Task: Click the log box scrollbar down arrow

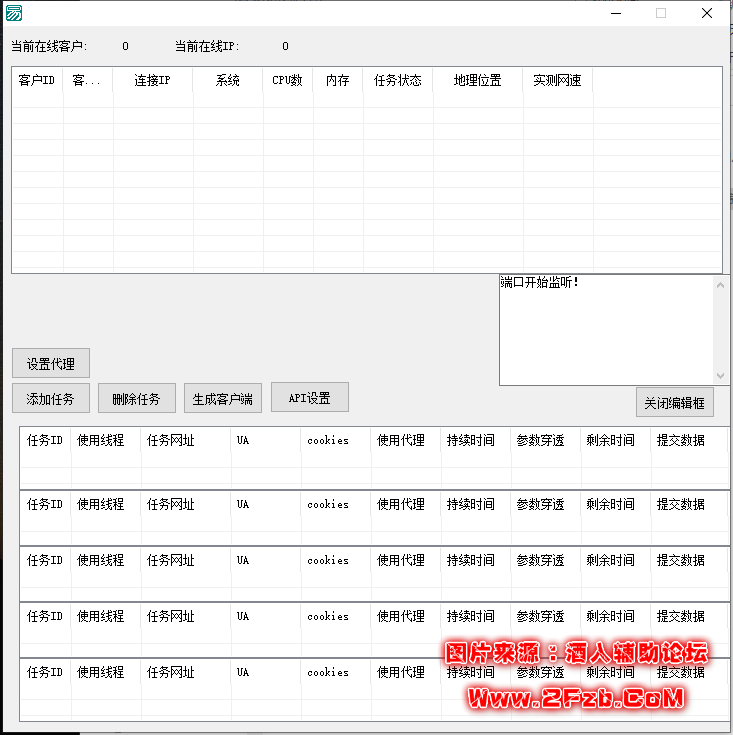Action: coord(721,375)
